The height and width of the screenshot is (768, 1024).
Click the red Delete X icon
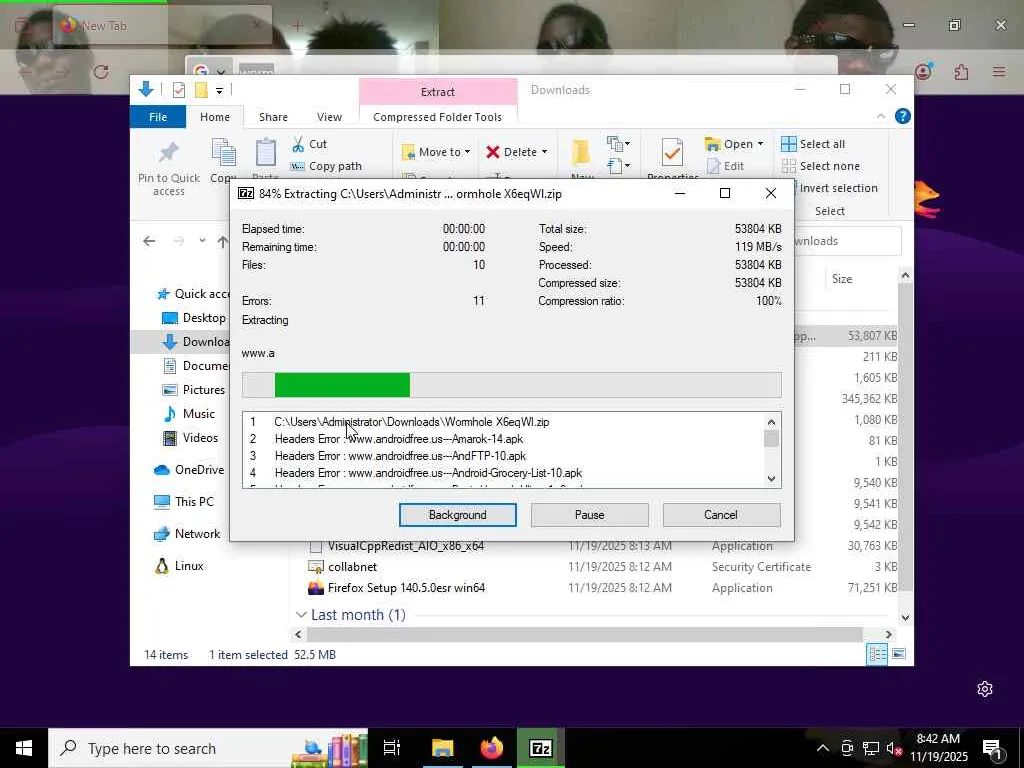tap(492, 152)
